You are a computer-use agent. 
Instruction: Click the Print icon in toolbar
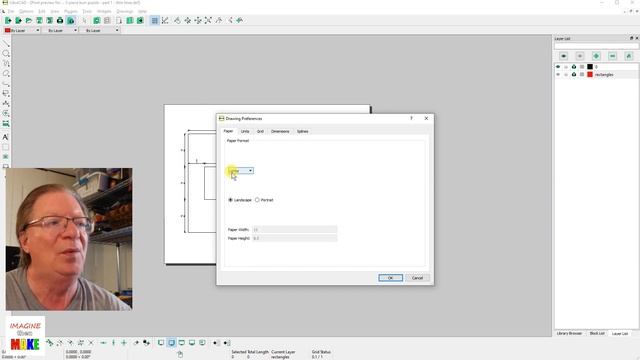60,20
